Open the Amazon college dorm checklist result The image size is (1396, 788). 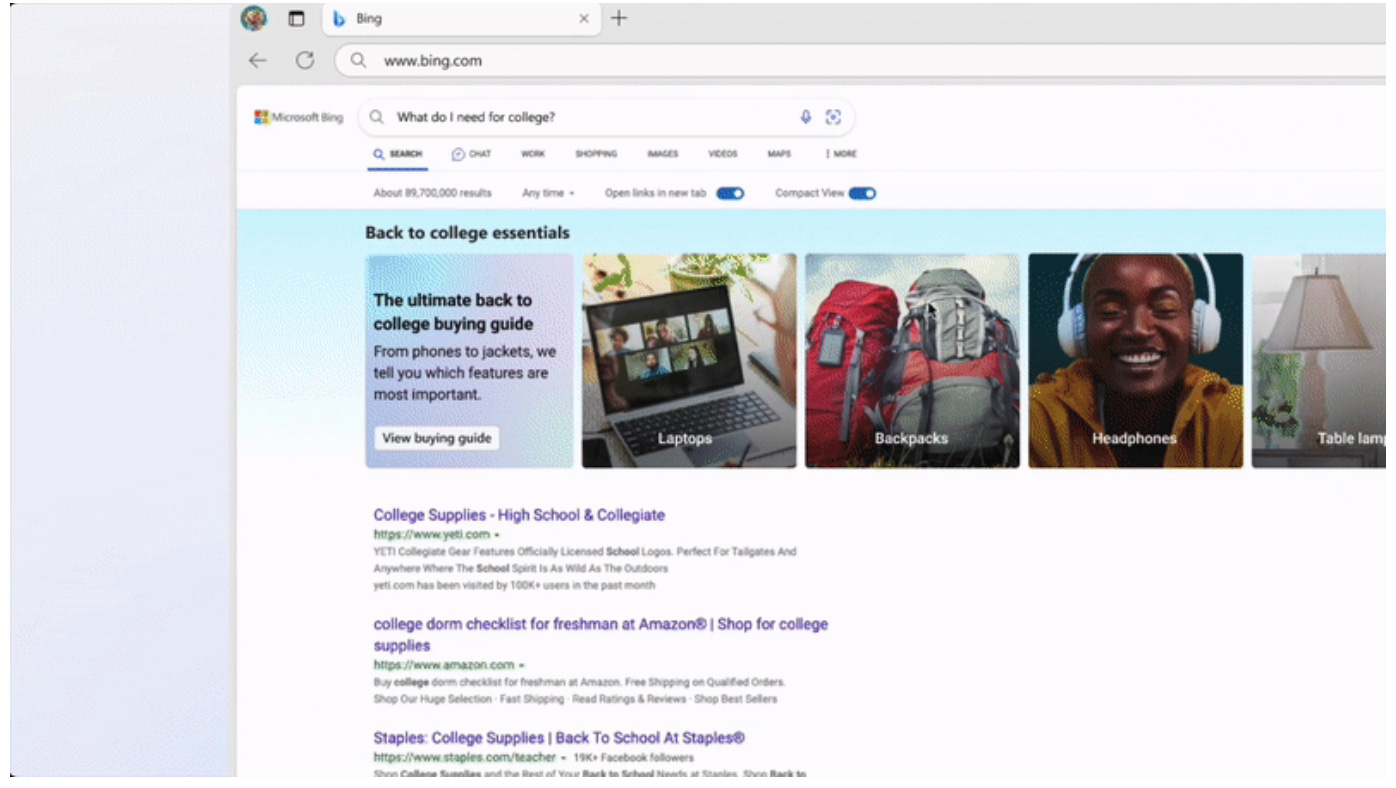[600, 635]
